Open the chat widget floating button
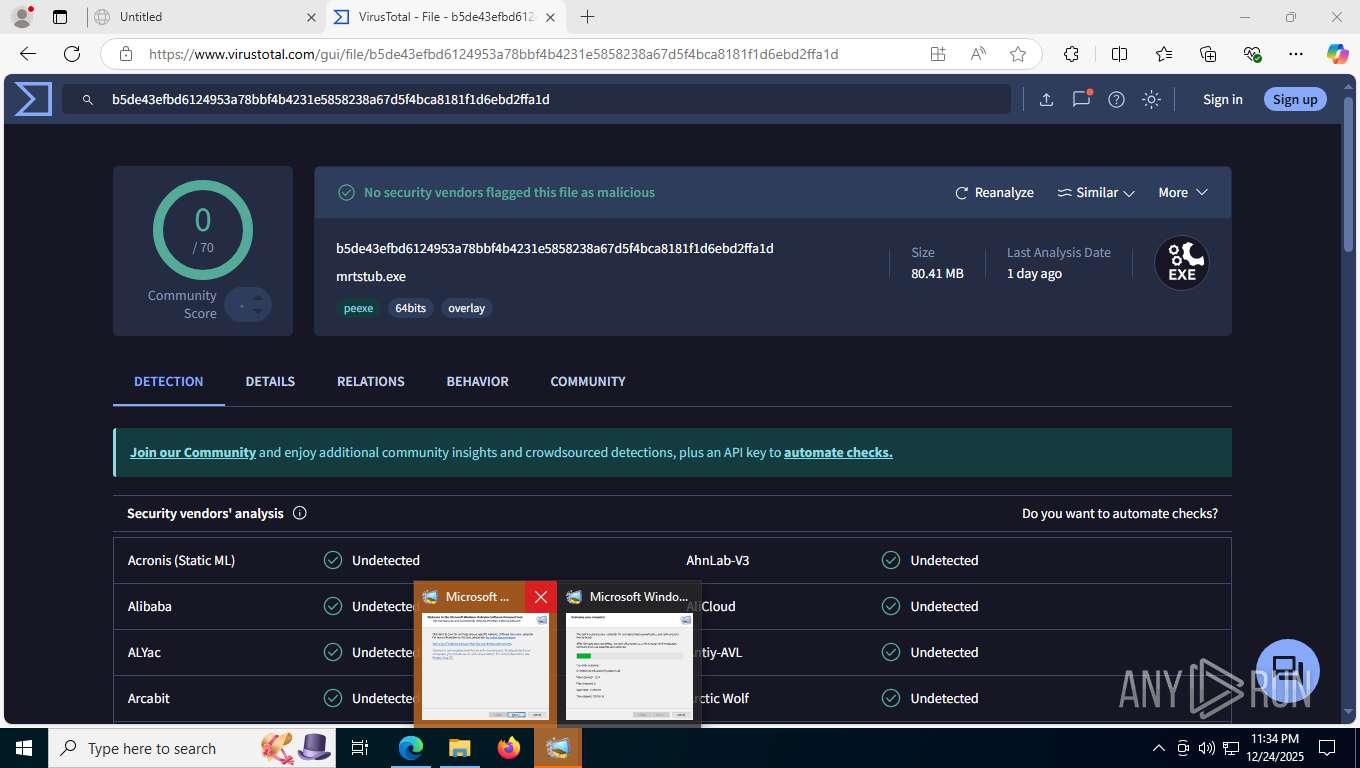The width and height of the screenshot is (1360, 768). click(1288, 671)
